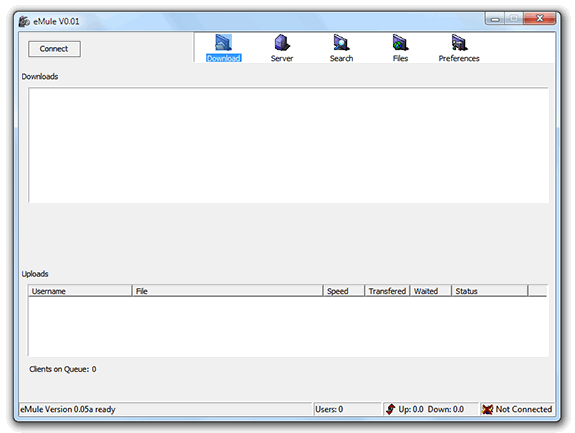Sort uploads by Speed column
The height and width of the screenshot is (433, 575).
[344, 291]
